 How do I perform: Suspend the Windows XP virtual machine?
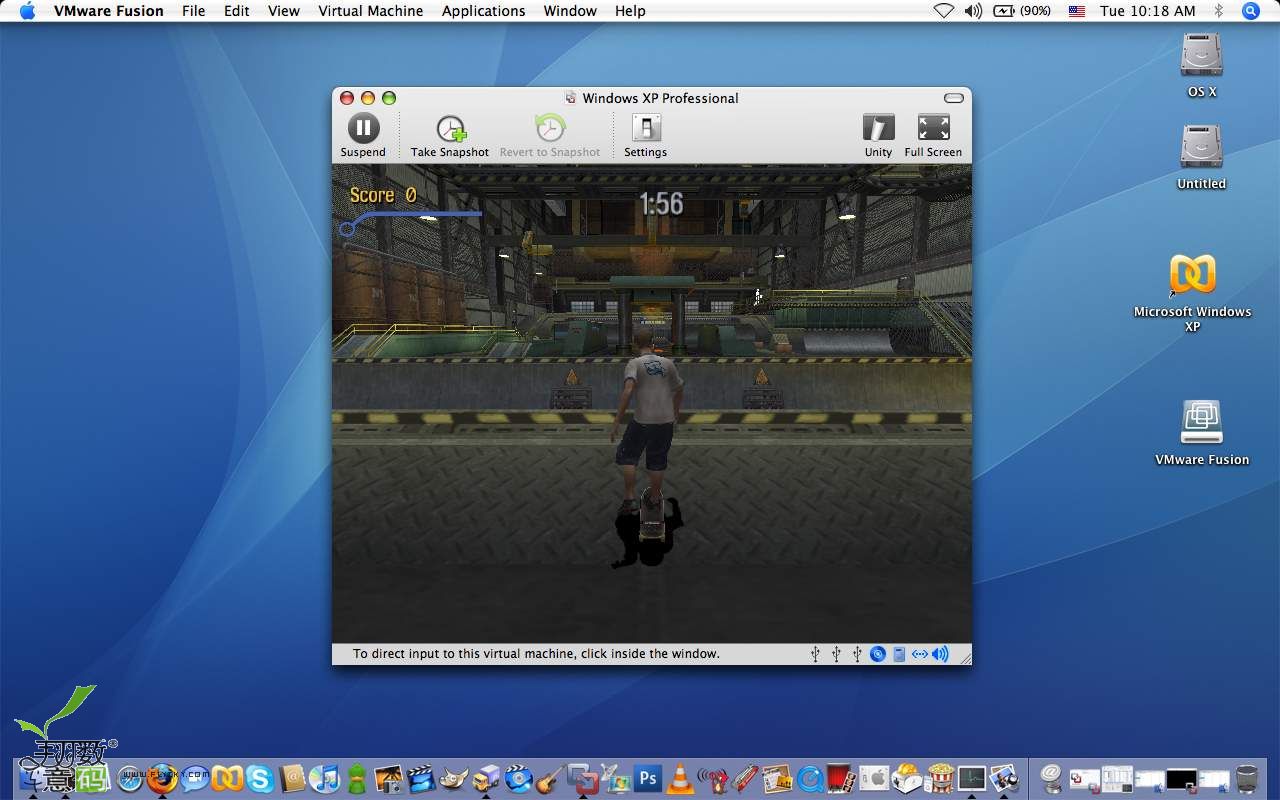coord(363,136)
